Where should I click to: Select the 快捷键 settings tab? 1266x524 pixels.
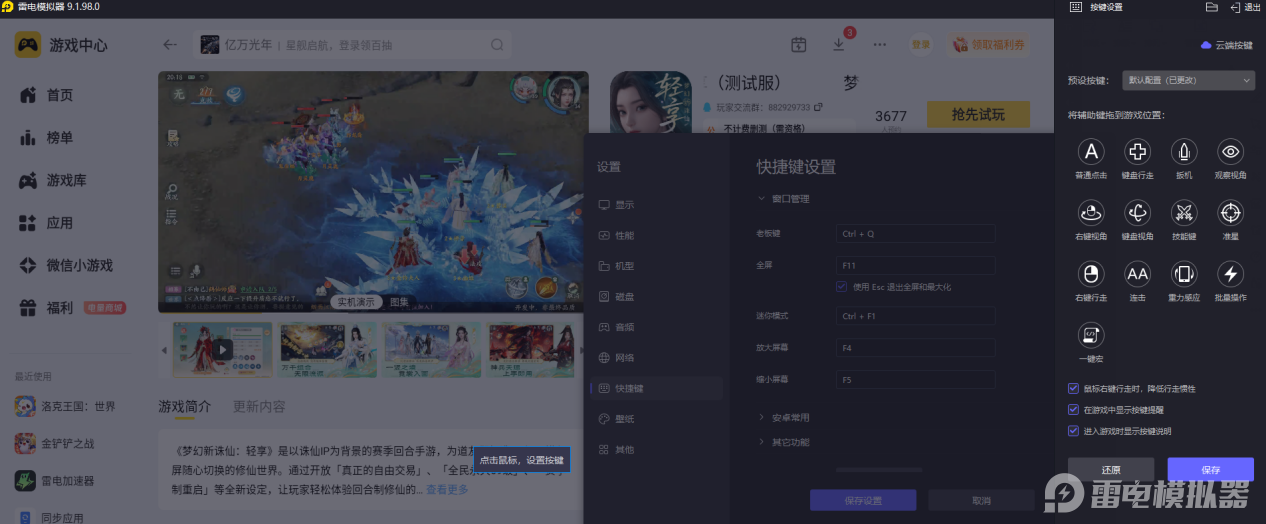(656, 388)
